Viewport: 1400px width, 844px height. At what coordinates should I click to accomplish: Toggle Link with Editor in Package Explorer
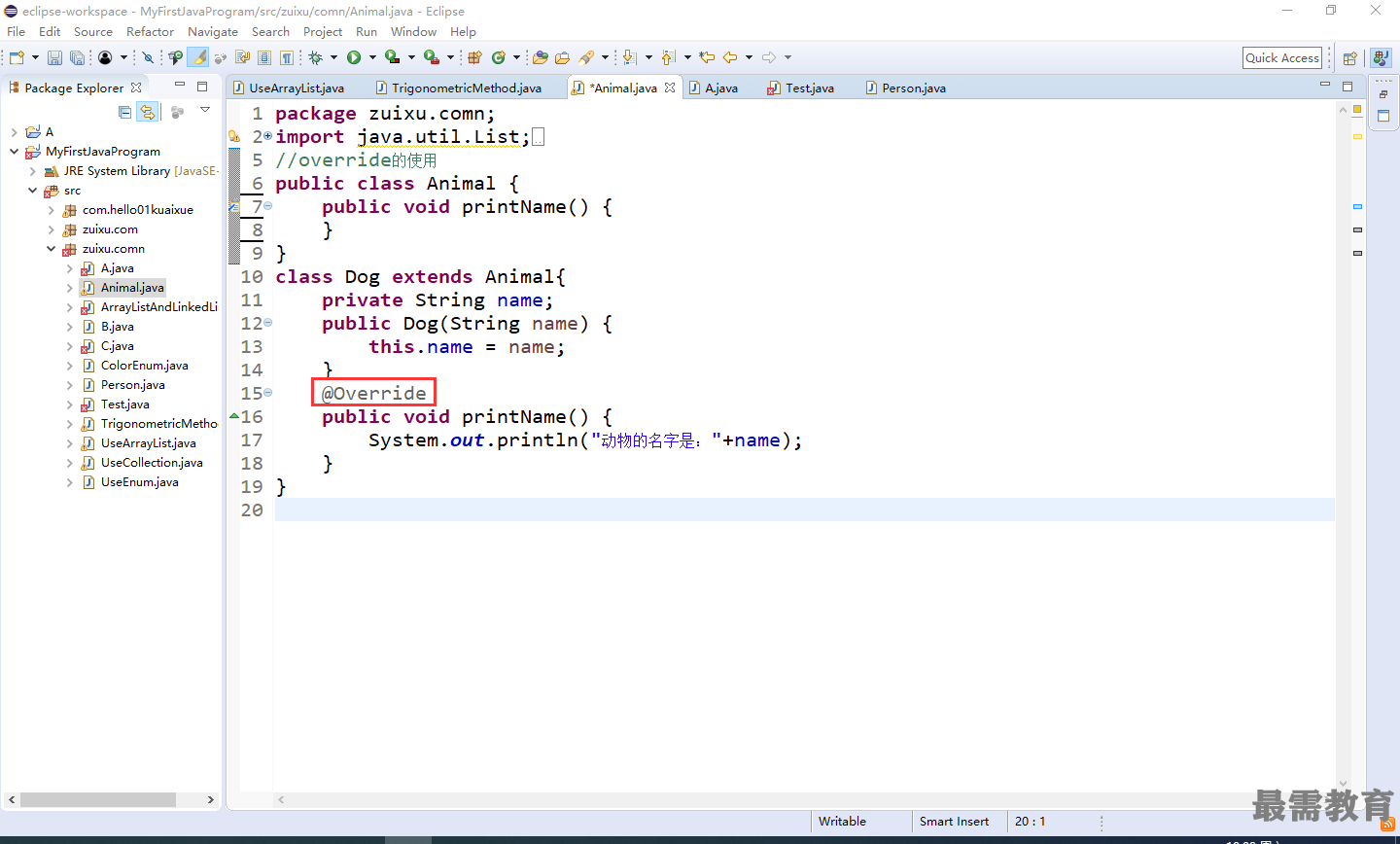click(x=147, y=112)
